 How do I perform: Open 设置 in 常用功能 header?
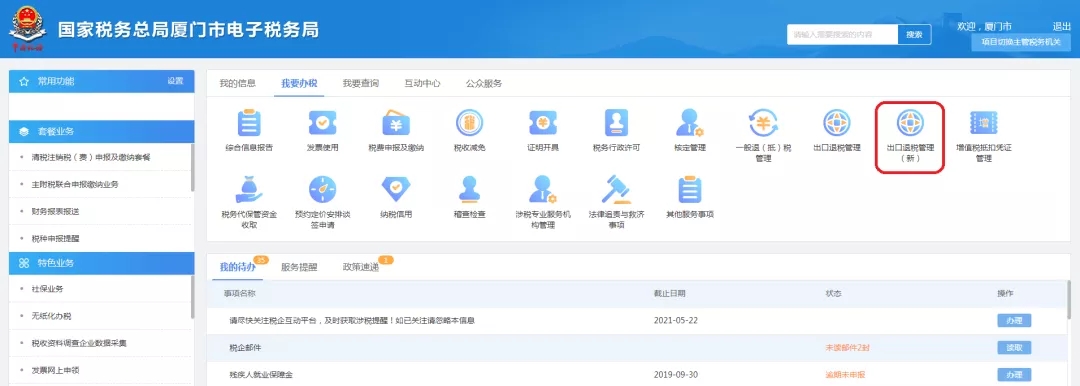pyautogui.click(x=175, y=81)
